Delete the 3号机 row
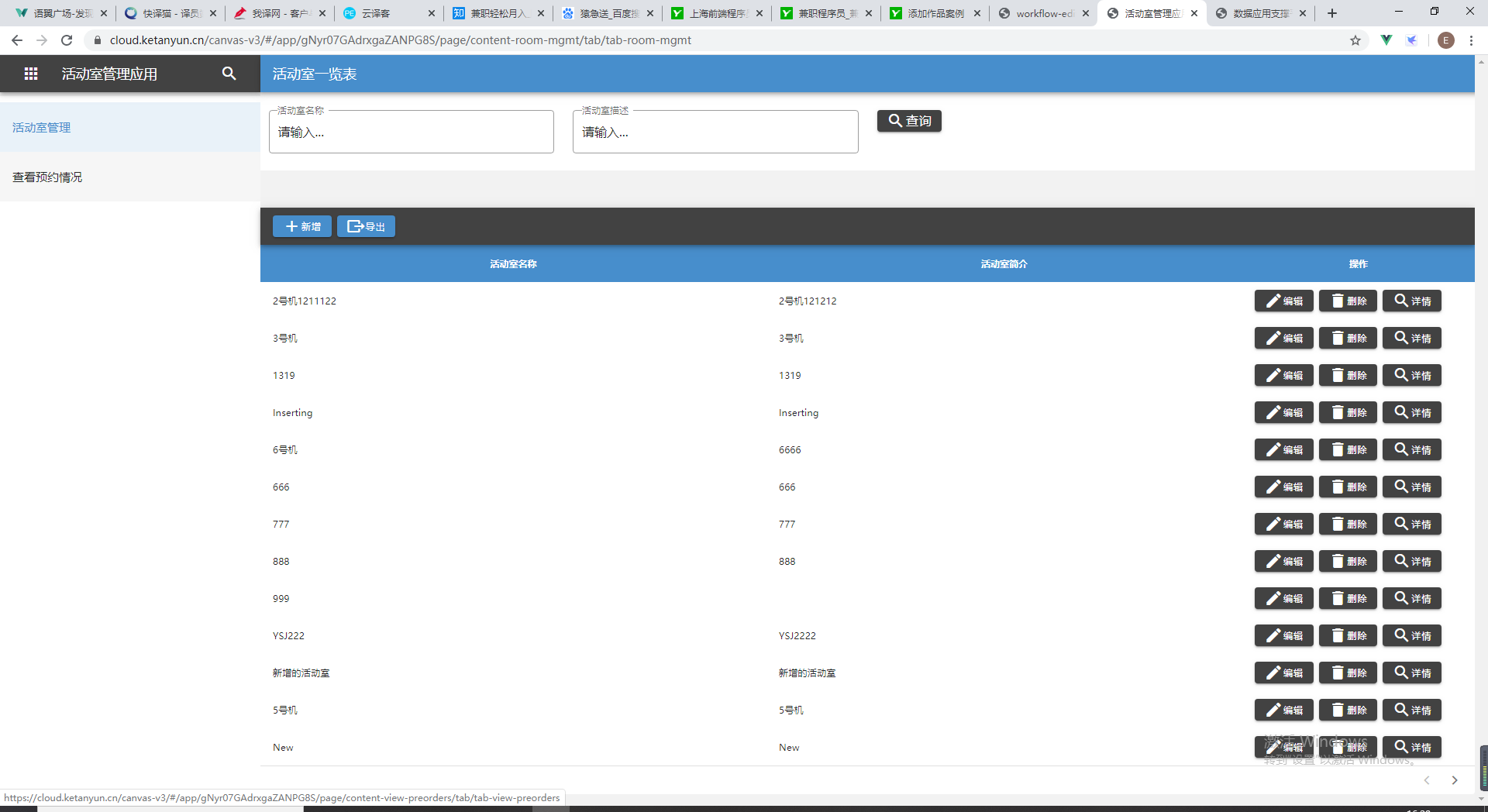The image size is (1488, 812). pyautogui.click(x=1348, y=338)
